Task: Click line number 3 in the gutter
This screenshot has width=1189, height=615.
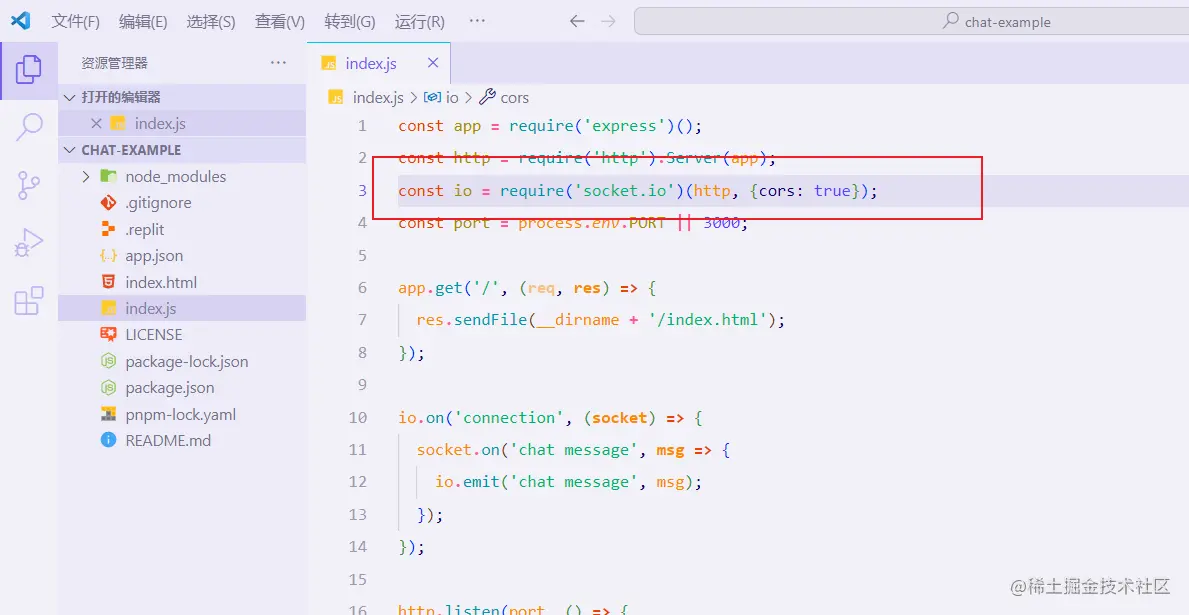Action: [x=362, y=190]
